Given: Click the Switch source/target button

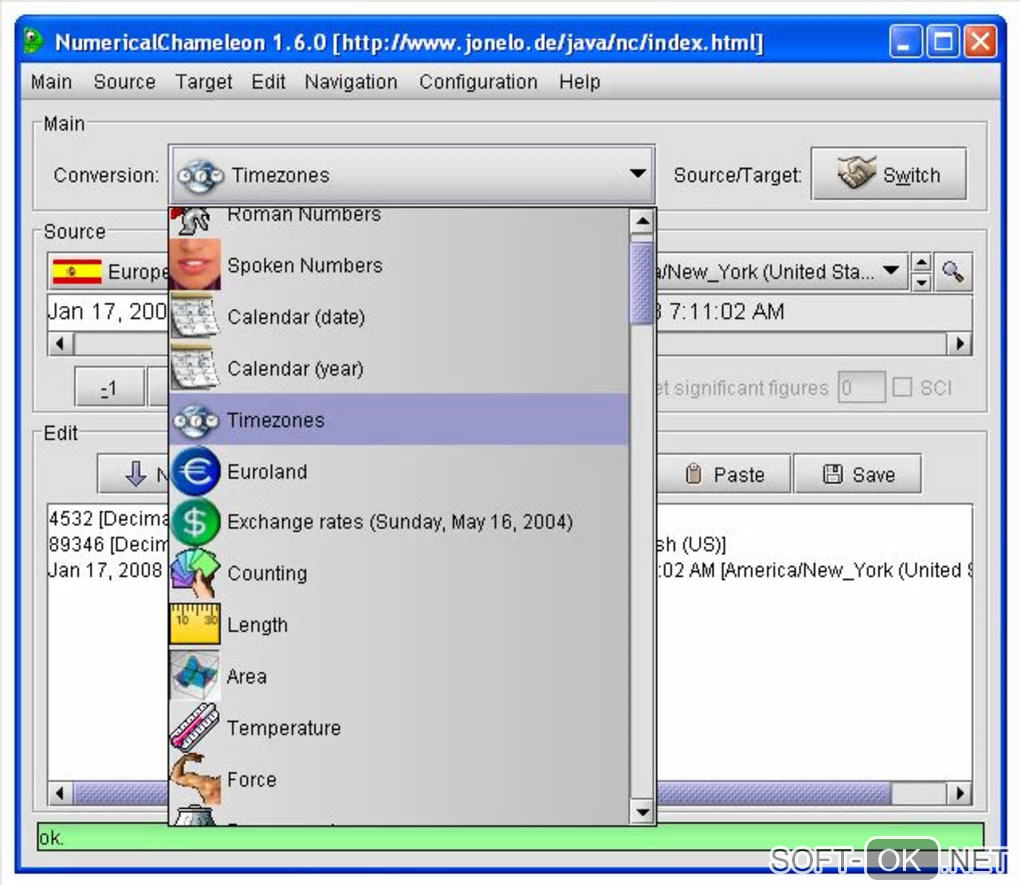Looking at the screenshot, I should [x=889, y=174].
